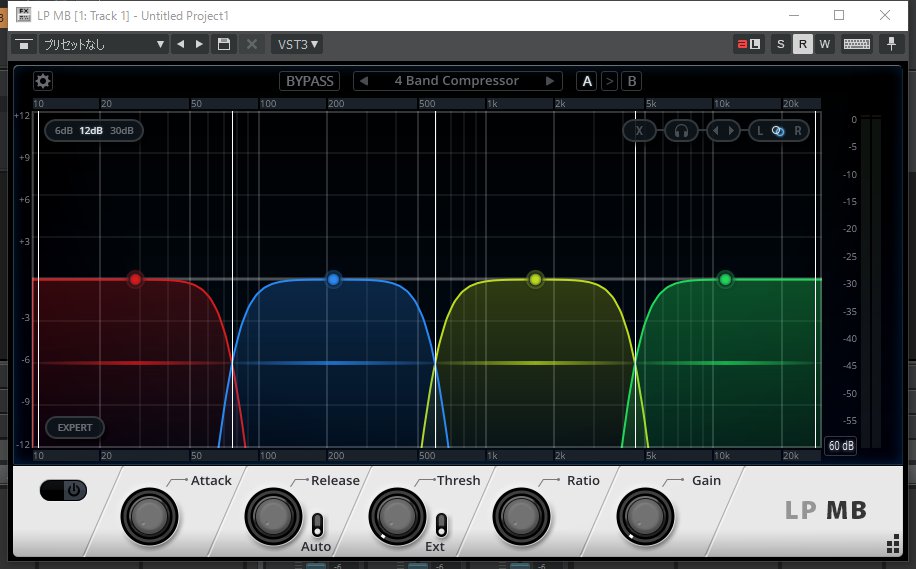Open EXPERT mode

tap(75, 427)
